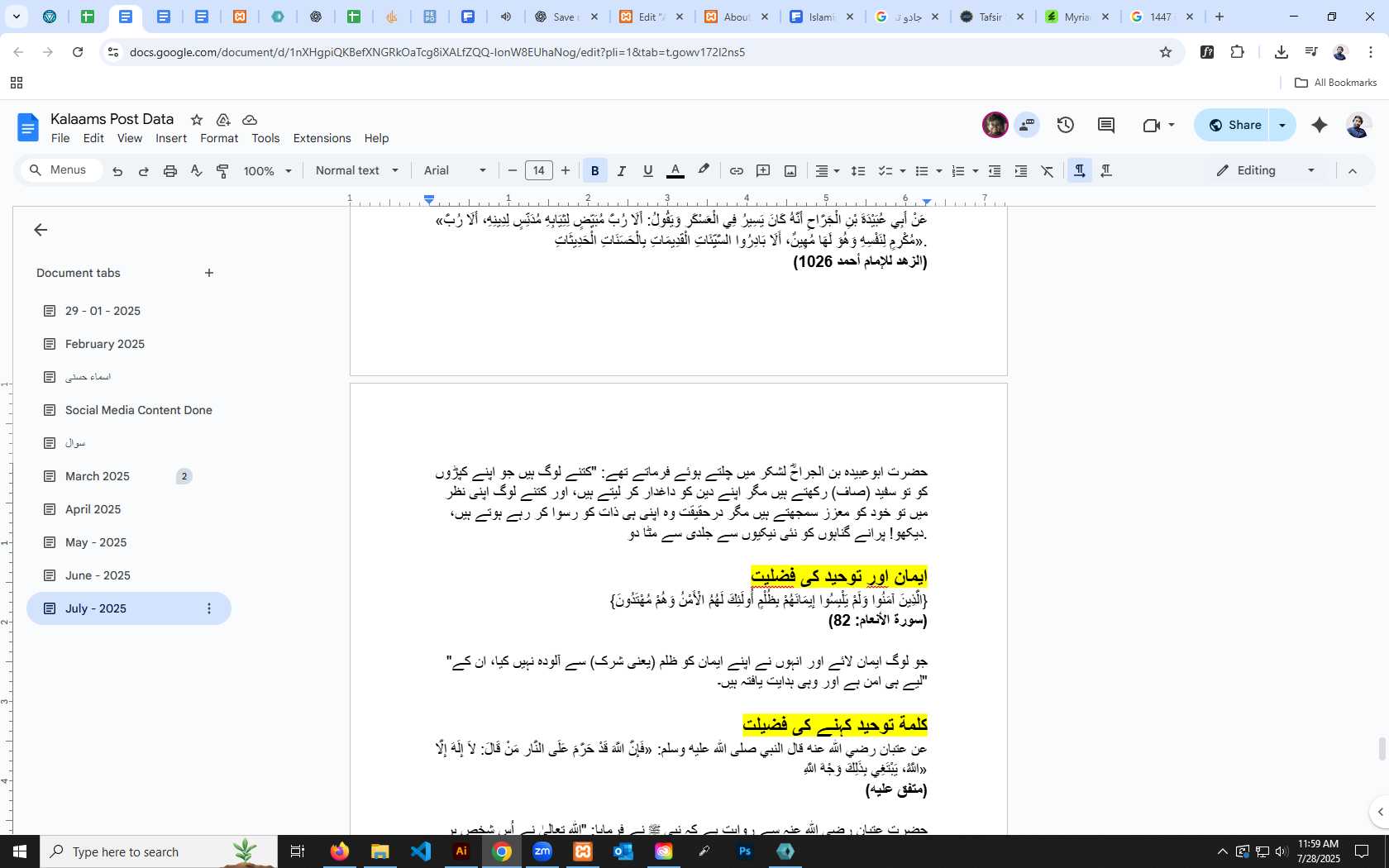Image resolution: width=1389 pixels, height=868 pixels.
Task: Click the Redo icon in toolbar
Action: [x=144, y=171]
